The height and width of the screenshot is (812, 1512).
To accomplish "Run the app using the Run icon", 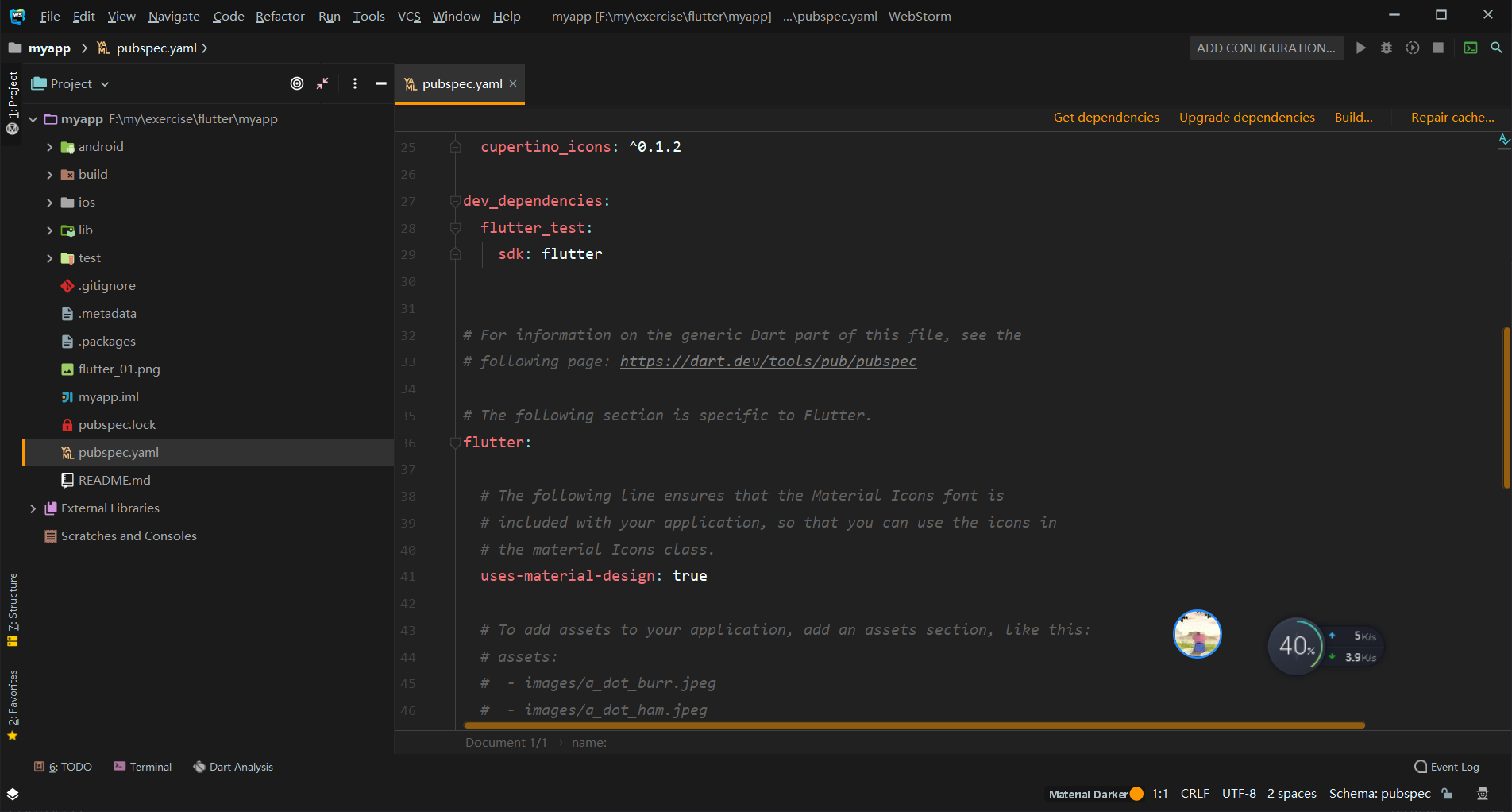I will [1361, 48].
